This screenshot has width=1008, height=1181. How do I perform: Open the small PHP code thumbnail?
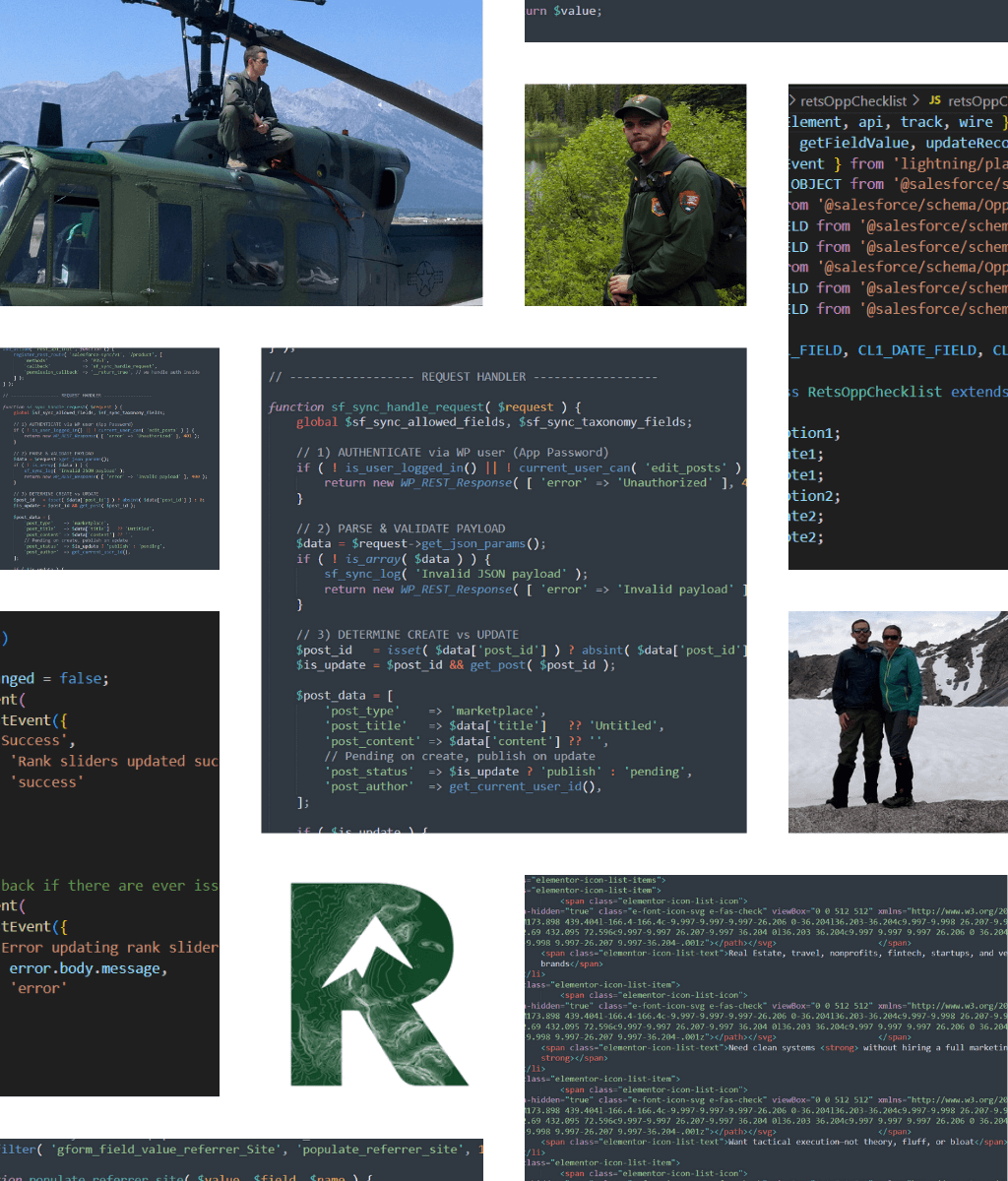click(x=109, y=458)
